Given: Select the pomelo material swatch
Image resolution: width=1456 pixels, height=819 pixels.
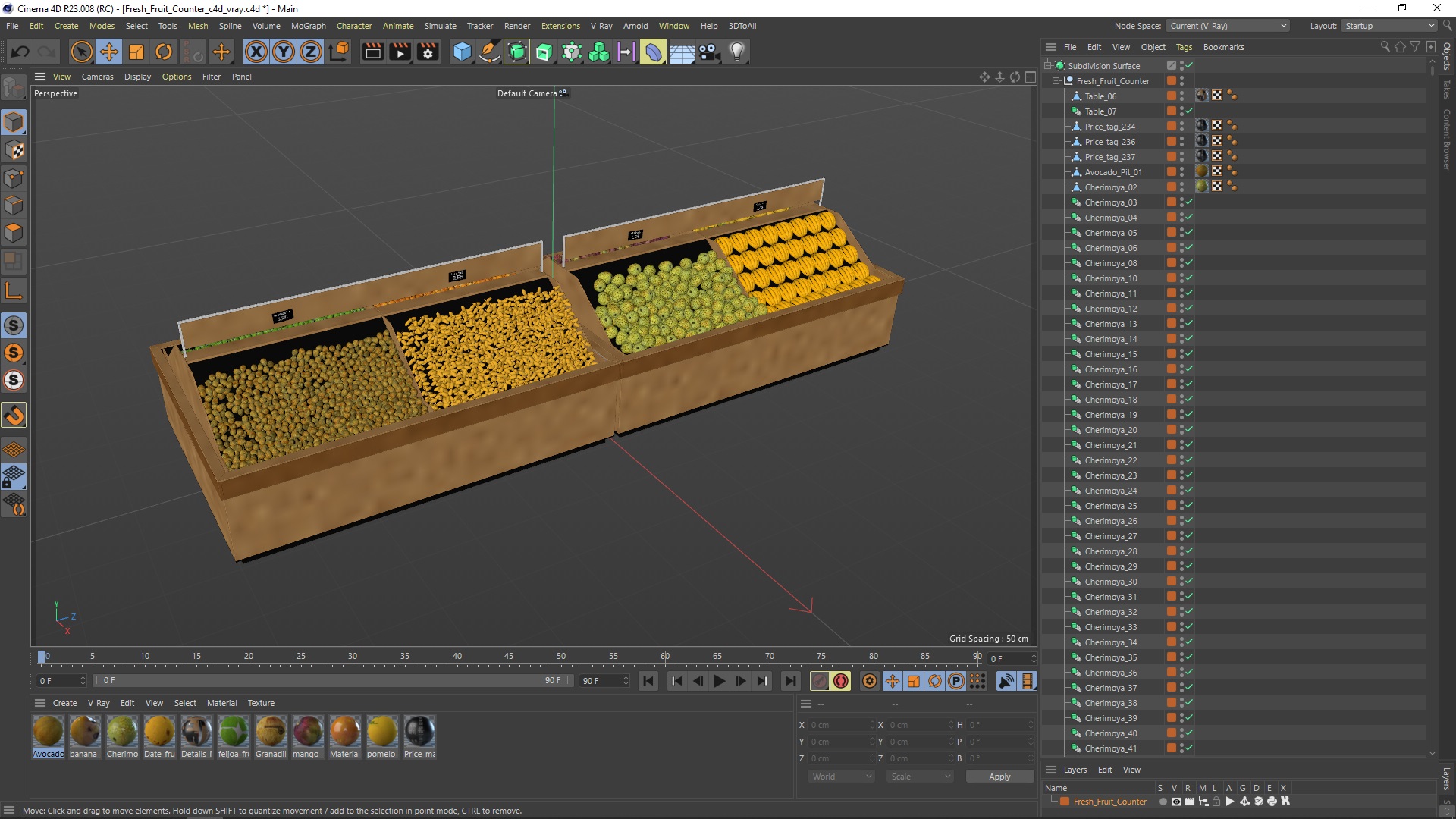Looking at the screenshot, I should pos(382,731).
